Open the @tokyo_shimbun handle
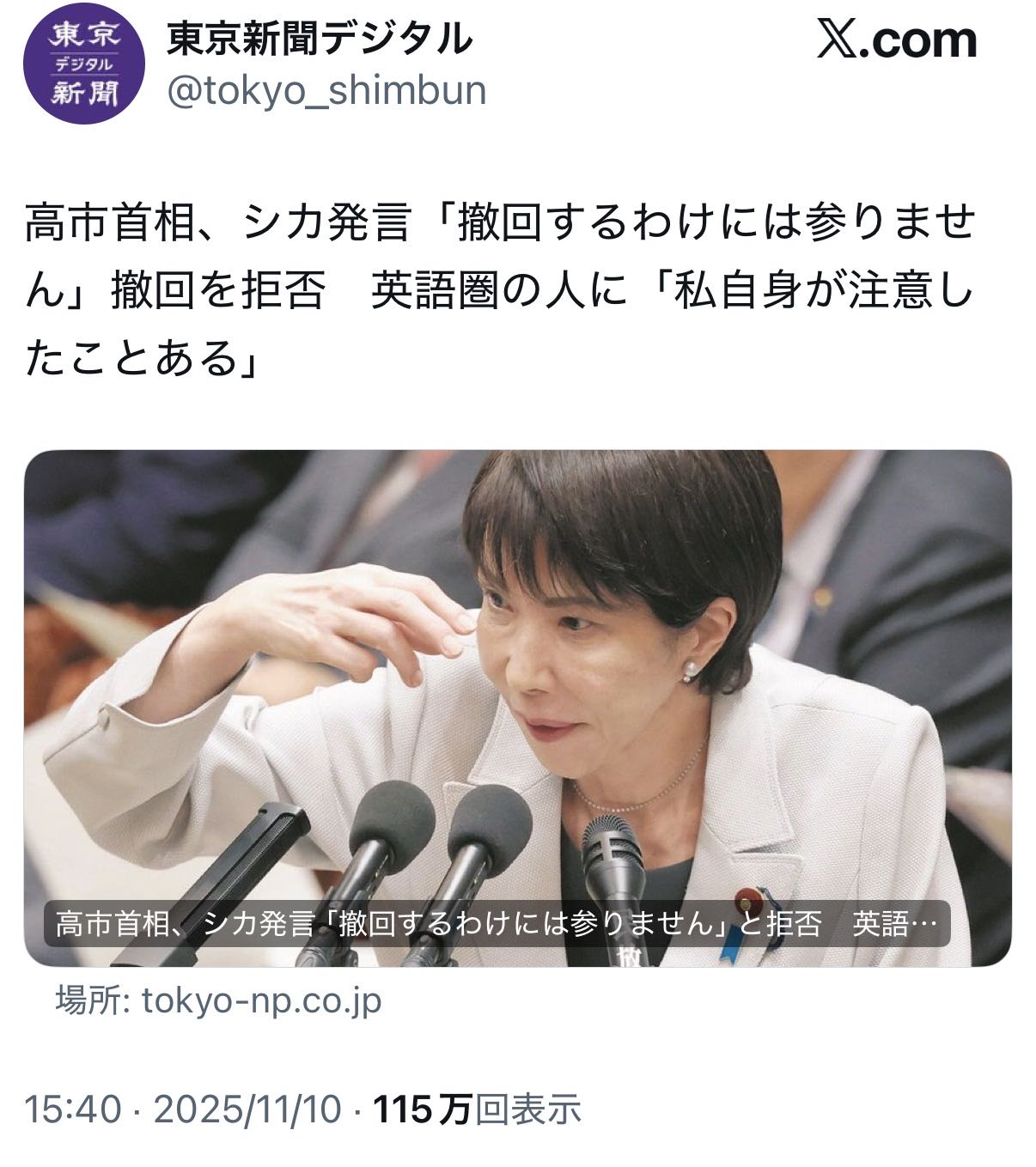This screenshot has width=1036, height=1167. [x=326, y=89]
